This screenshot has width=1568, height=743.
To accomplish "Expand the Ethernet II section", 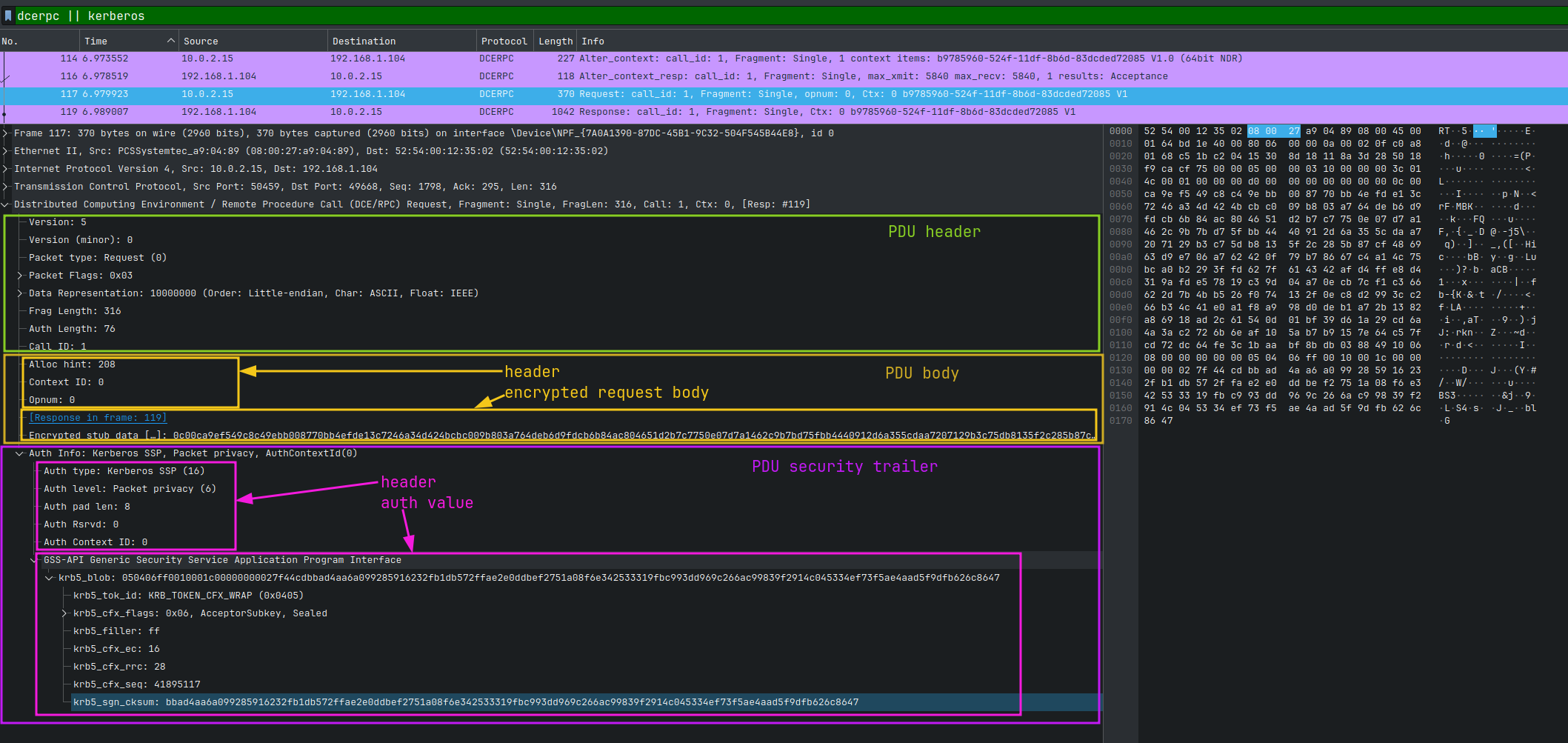I will click(5, 150).
